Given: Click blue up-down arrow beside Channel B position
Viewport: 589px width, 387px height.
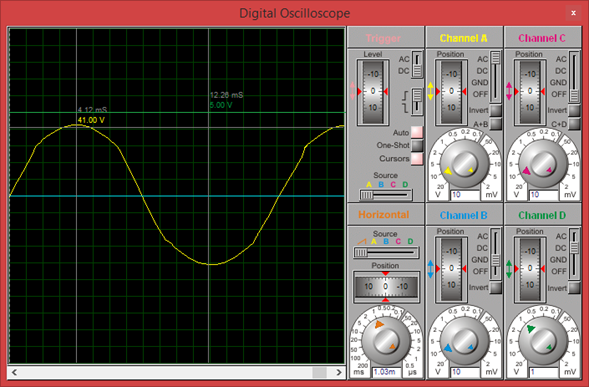Looking at the screenshot, I should point(430,269).
